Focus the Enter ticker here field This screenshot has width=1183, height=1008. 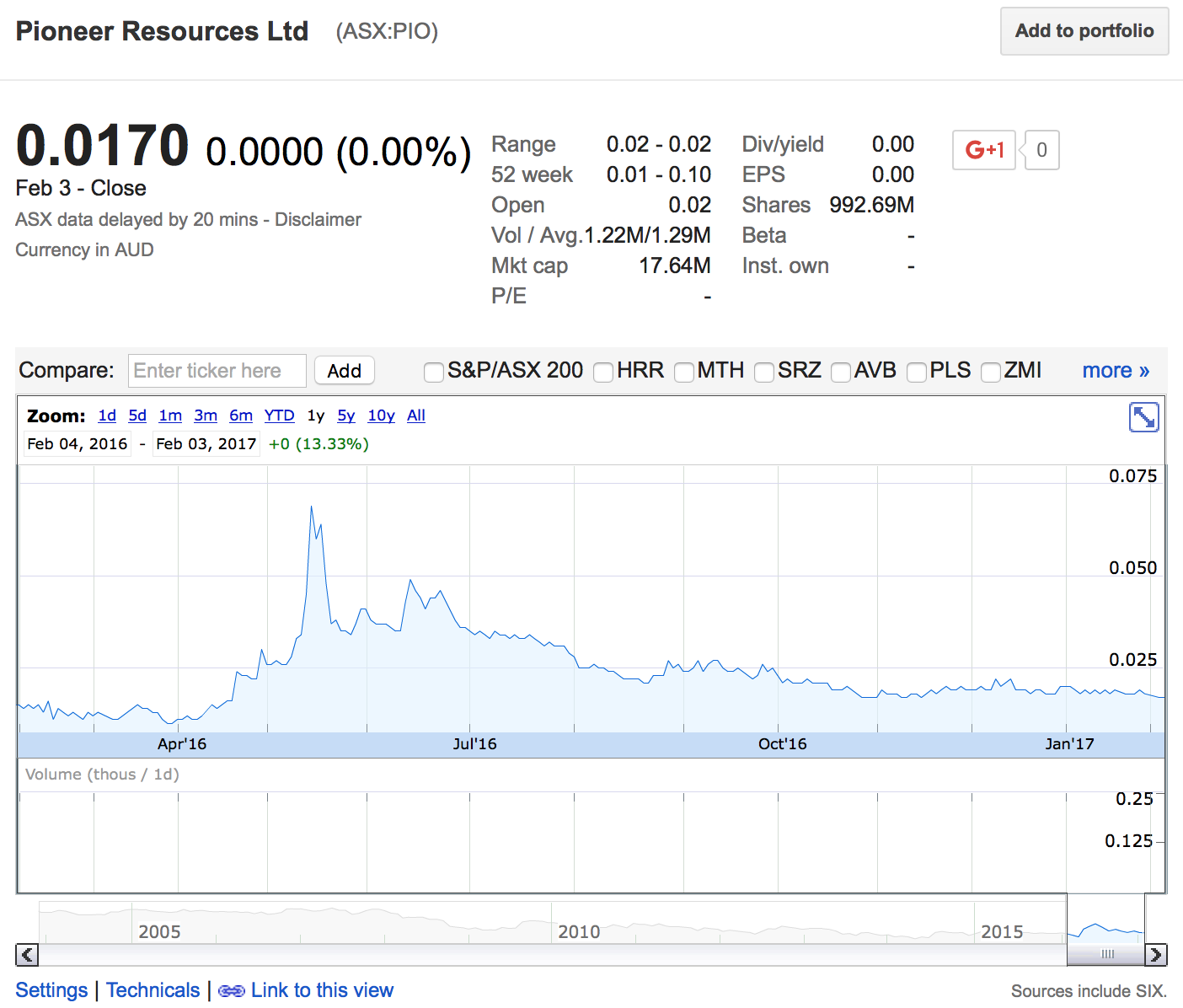(217, 371)
